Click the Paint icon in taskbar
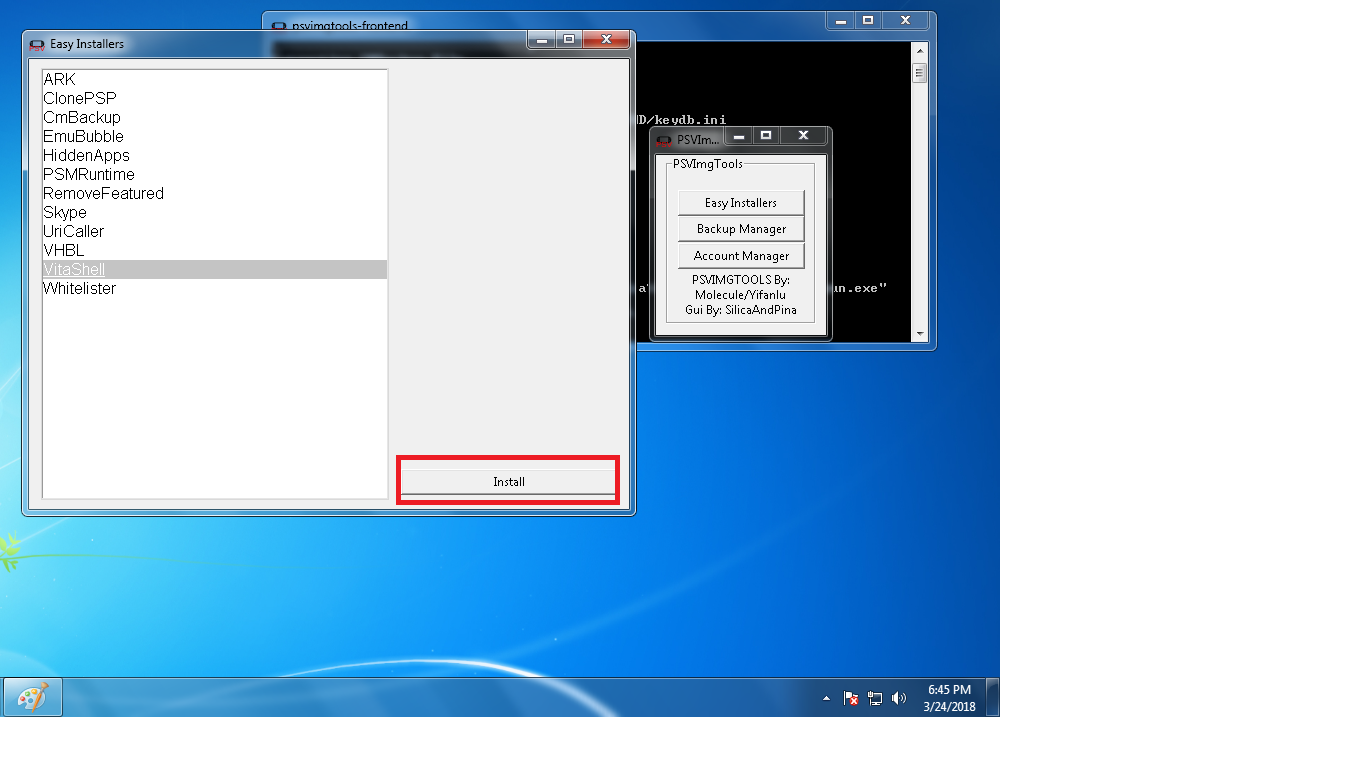The image size is (1366, 768). click(33, 697)
